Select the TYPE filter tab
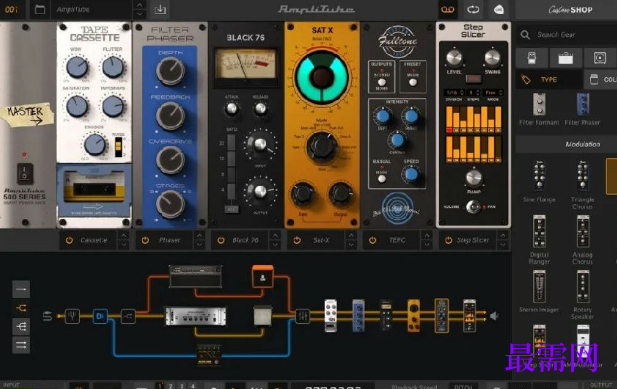Screen dimensions: 617x389 coord(549,79)
